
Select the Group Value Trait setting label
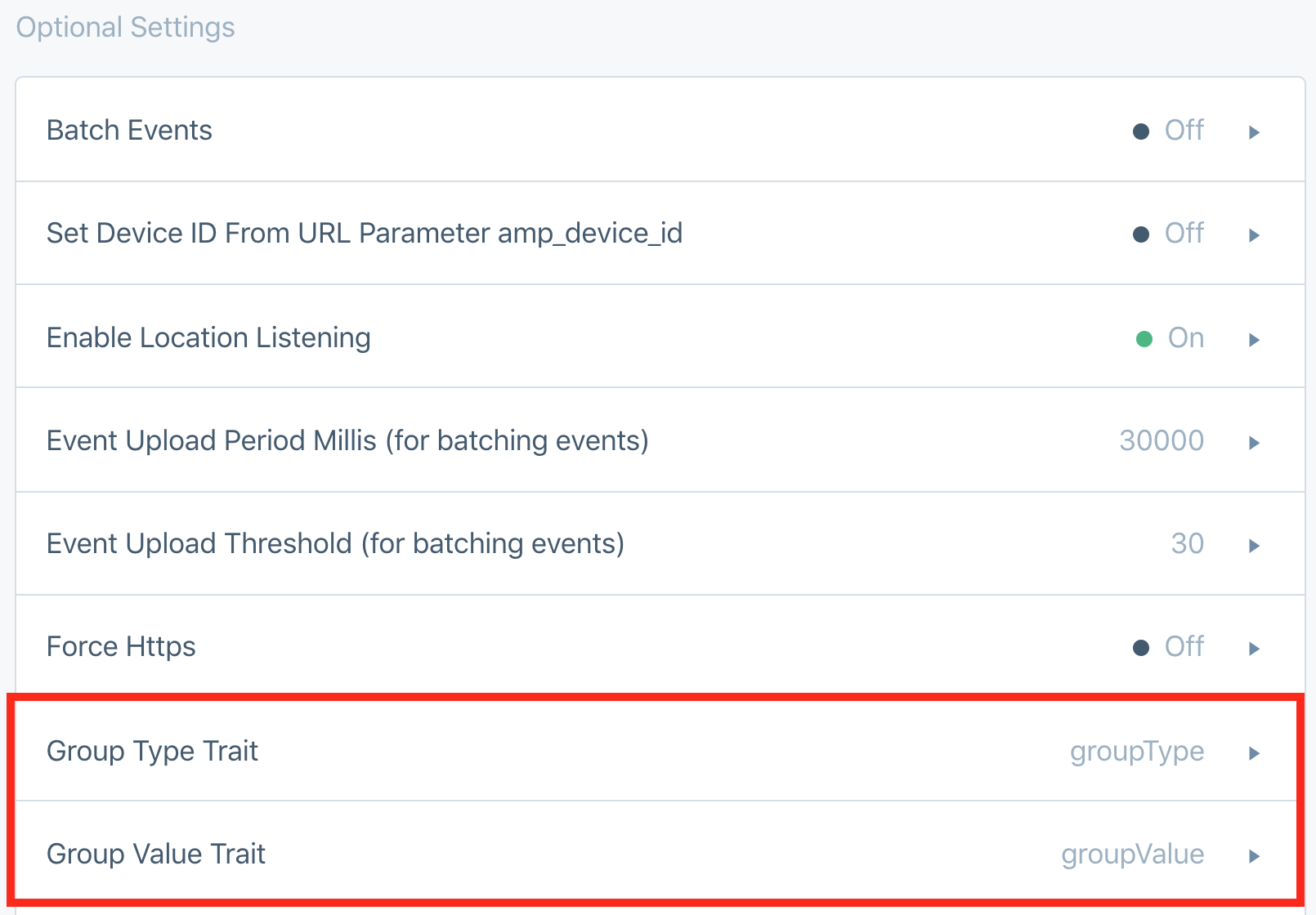pos(156,855)
